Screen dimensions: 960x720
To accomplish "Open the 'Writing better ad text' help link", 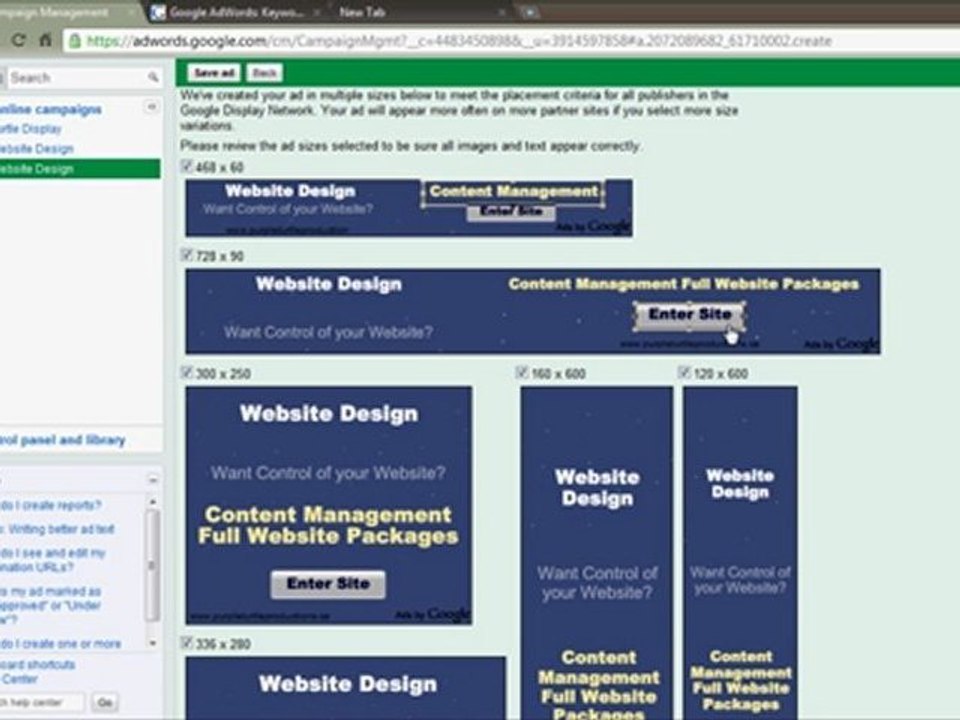I will [x=57, y=530].
